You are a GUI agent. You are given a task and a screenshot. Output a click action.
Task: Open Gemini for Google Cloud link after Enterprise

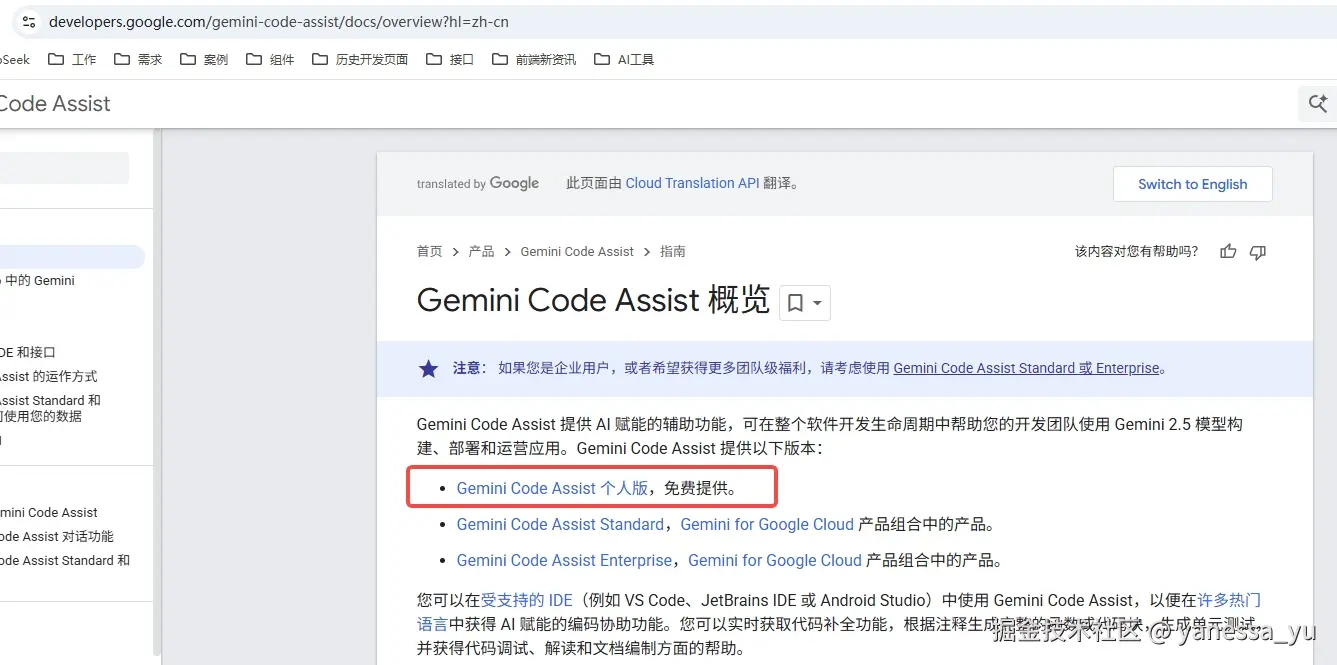point(775,560)
